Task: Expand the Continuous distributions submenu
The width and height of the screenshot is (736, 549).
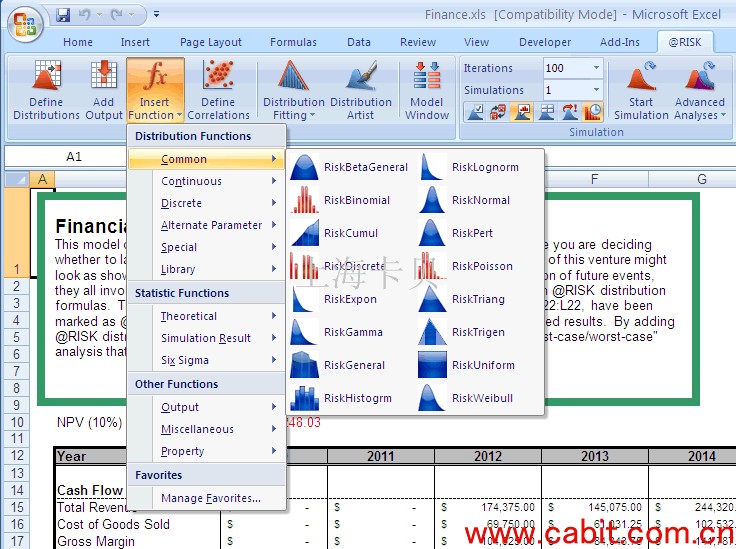Action: [207, 181]
